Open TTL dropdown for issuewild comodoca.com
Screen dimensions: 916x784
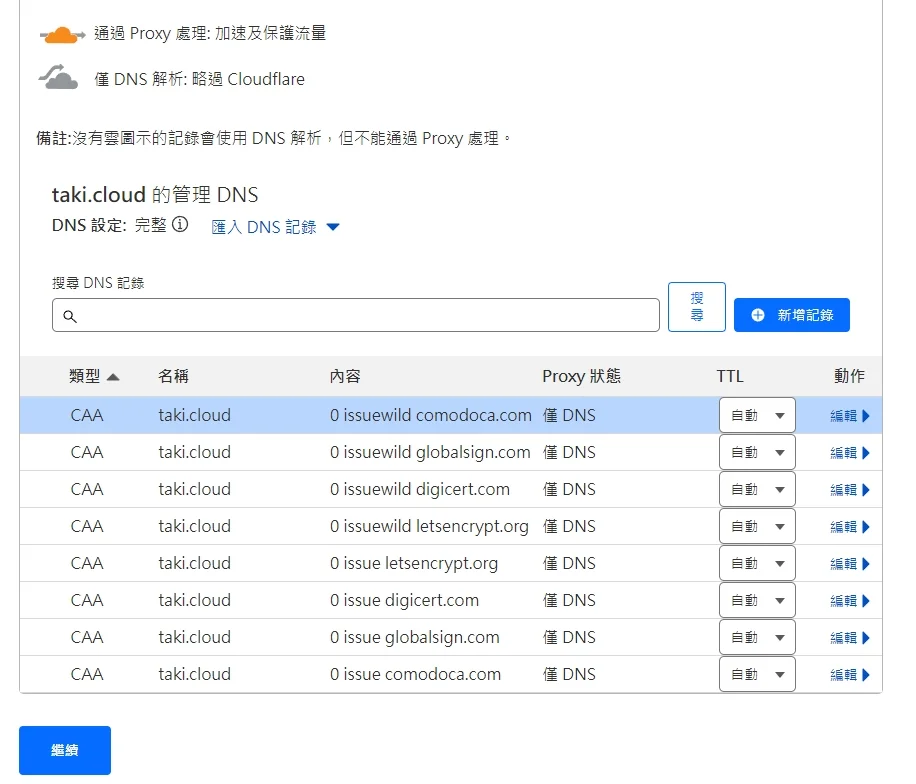(757, 415)
